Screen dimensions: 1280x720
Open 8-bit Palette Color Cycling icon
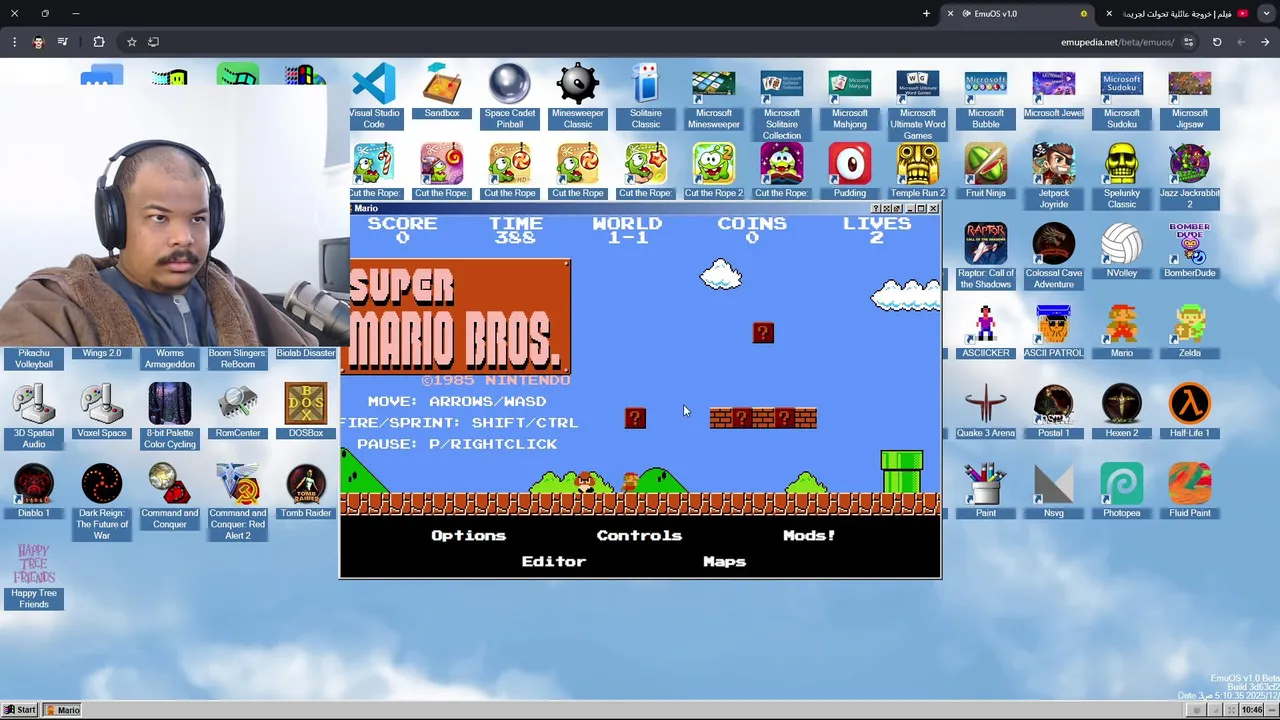pyautogui.click(x=170, y=416)
